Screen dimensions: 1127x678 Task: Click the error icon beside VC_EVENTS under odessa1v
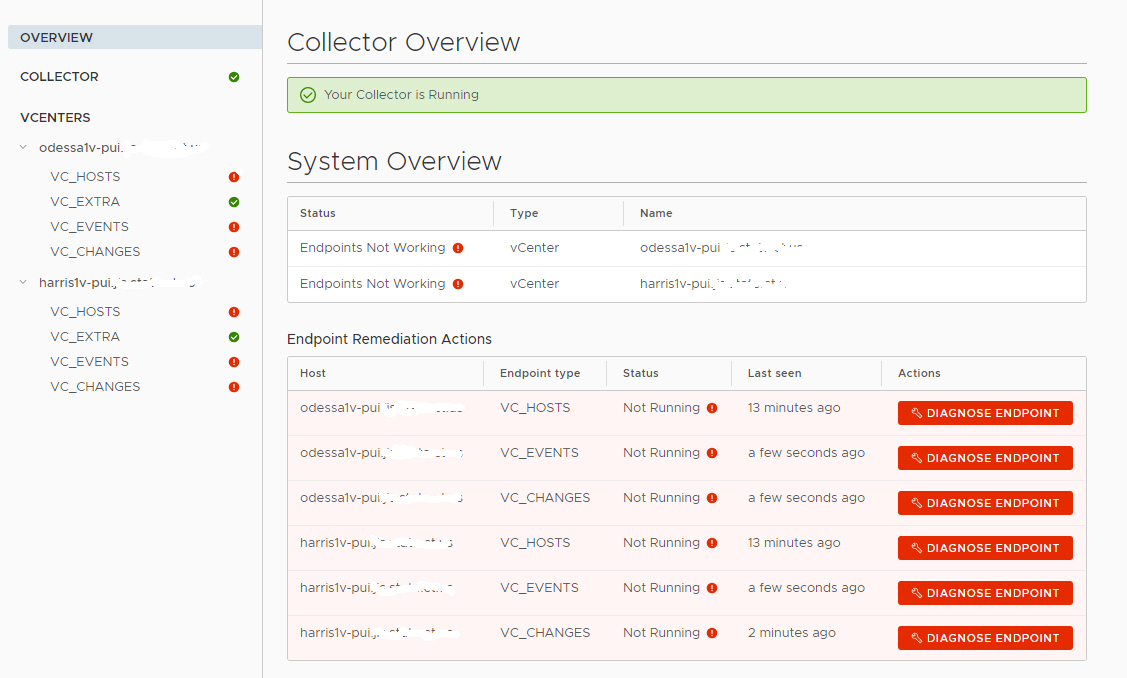233,226
